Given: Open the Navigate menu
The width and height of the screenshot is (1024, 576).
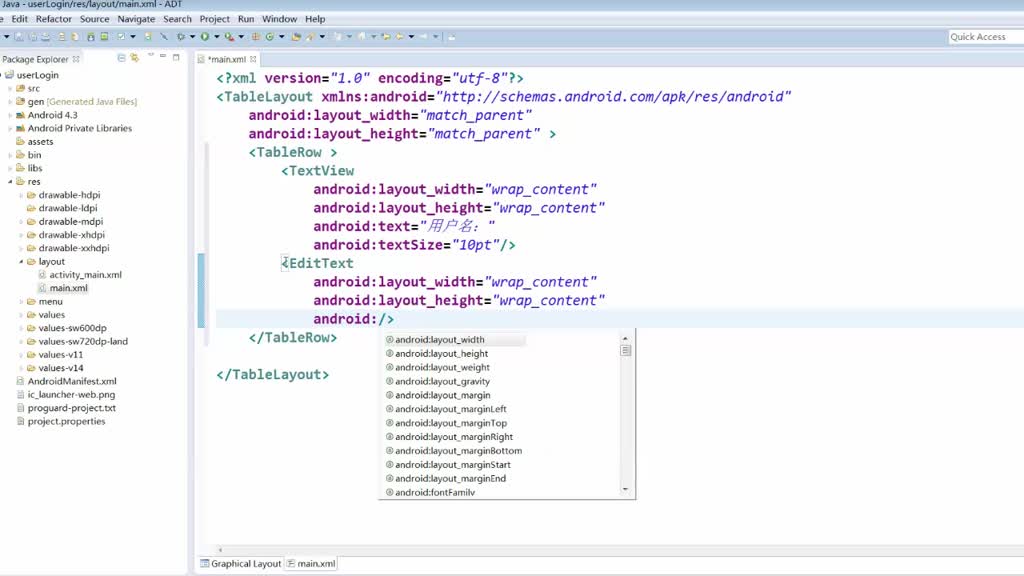Looking at the screenshot, I should 136,19.
